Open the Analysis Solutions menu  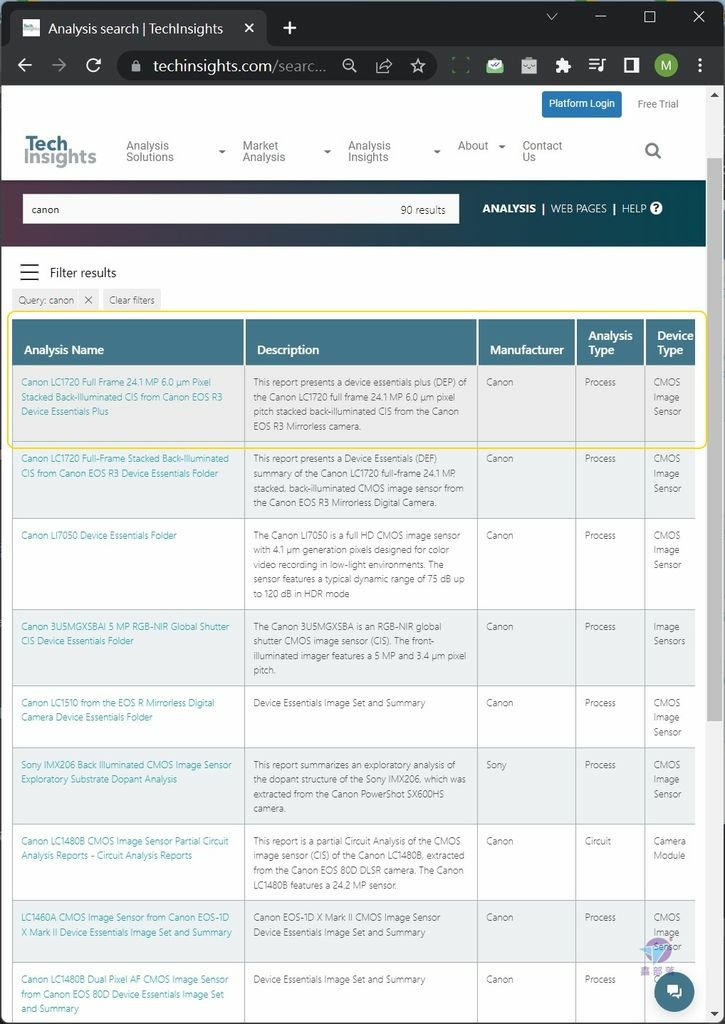click(150, 152)
